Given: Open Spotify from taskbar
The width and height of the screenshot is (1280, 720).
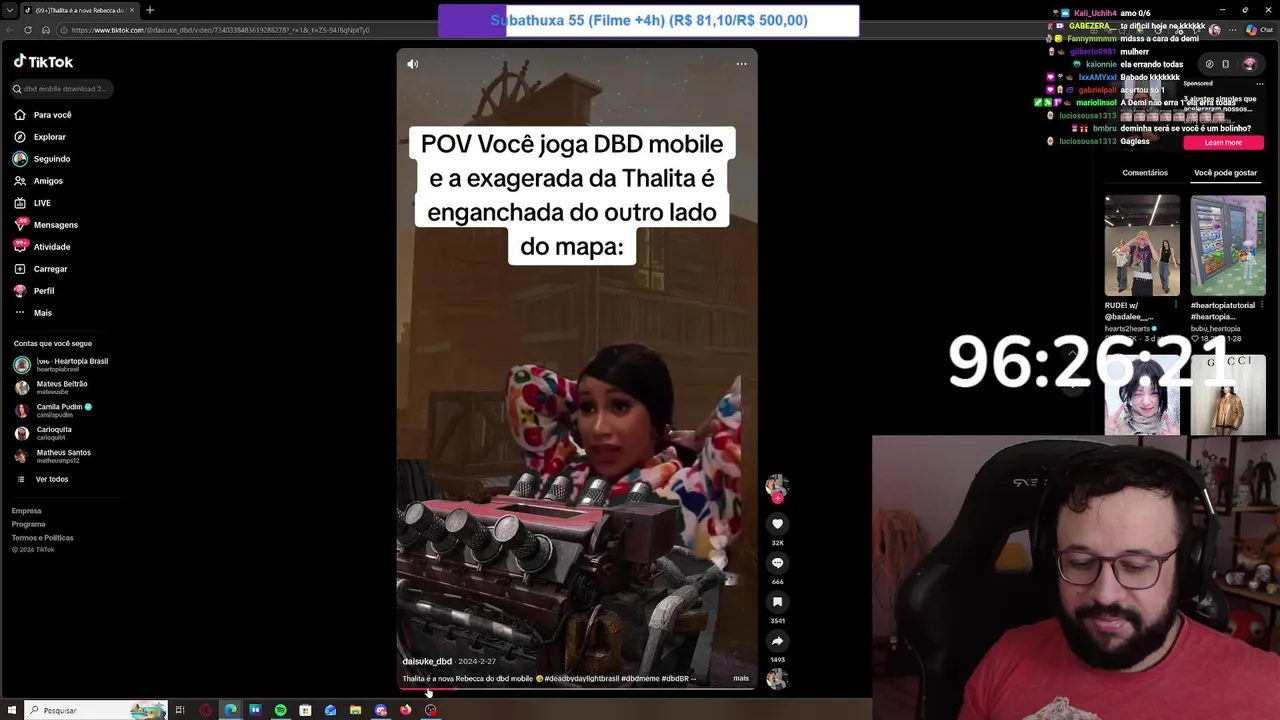Looking at the screenshot, I should pyautogui.click(x=280, y=710).
